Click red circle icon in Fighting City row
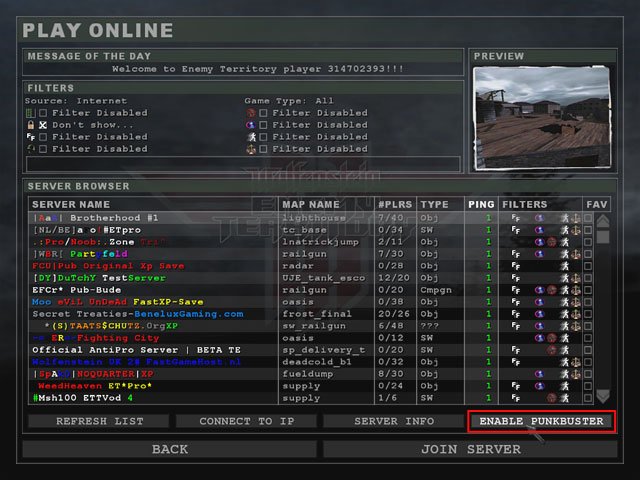This screenshot has height=480, width=640. 552,338
